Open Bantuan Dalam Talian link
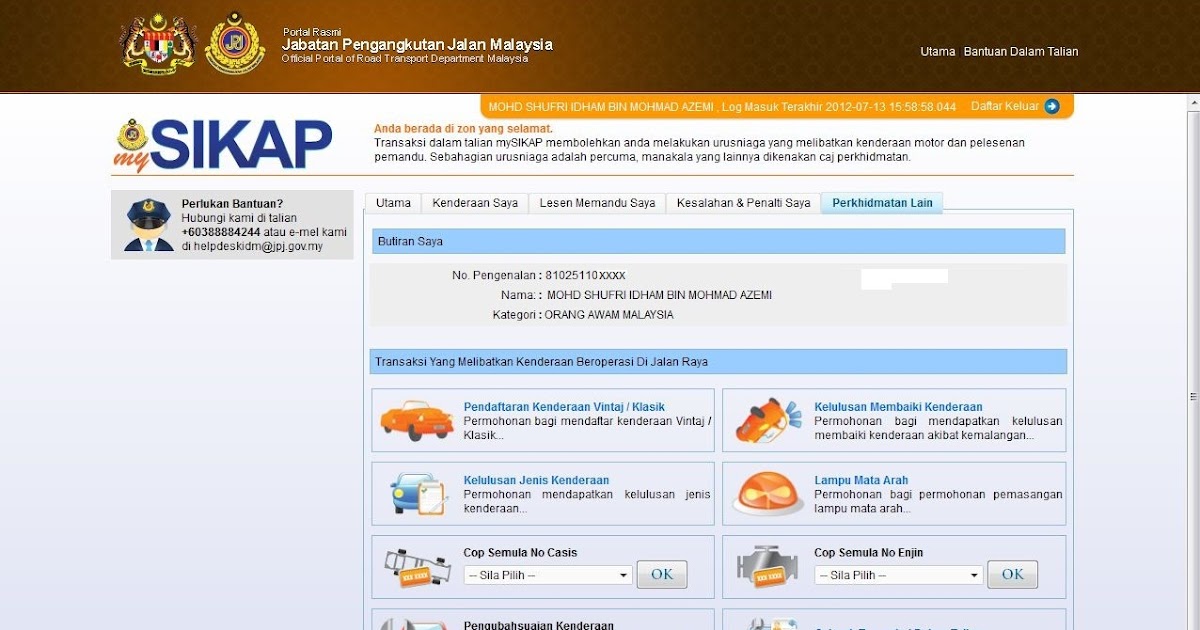This screenshot has height=630, width=1200. (1021, 52)
